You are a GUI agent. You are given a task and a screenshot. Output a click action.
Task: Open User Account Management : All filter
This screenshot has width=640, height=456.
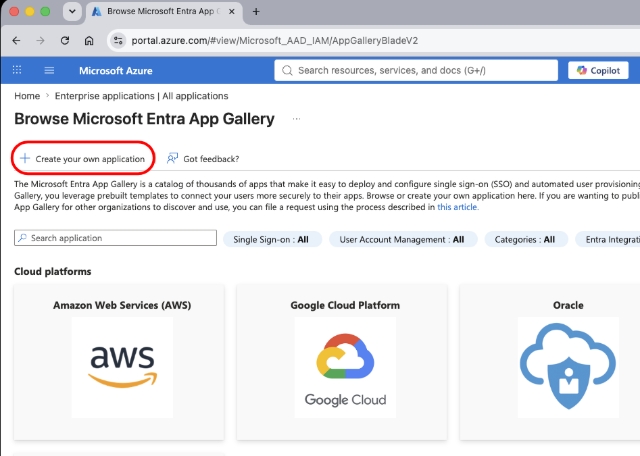403,239
